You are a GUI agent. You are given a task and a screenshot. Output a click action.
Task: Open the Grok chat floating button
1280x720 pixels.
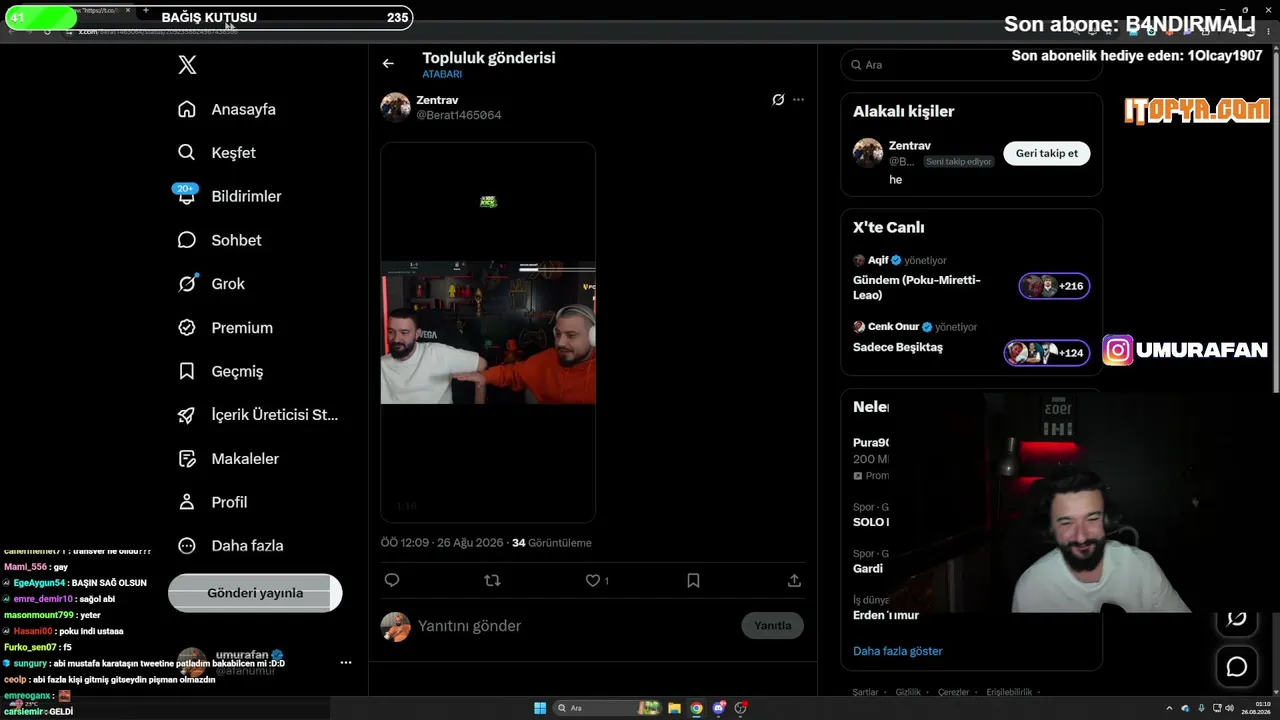[x=1237, y=619]
